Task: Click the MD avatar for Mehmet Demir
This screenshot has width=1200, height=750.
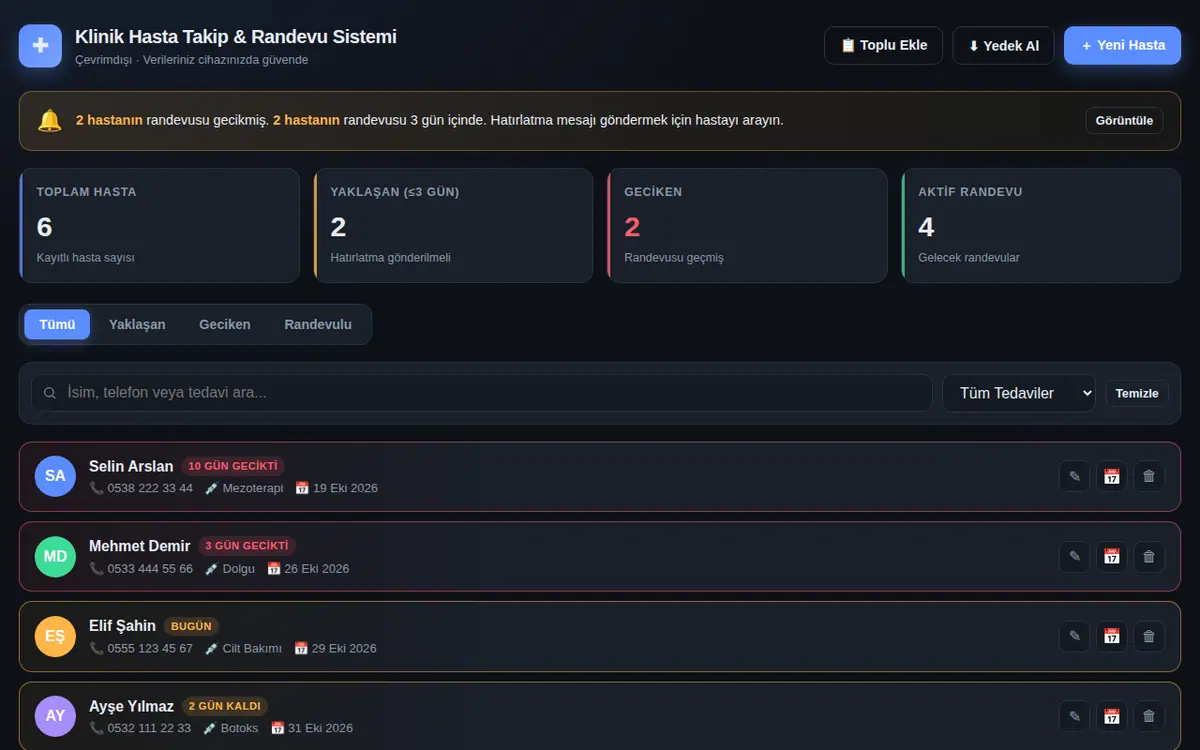Action: [x=55, y=556]
